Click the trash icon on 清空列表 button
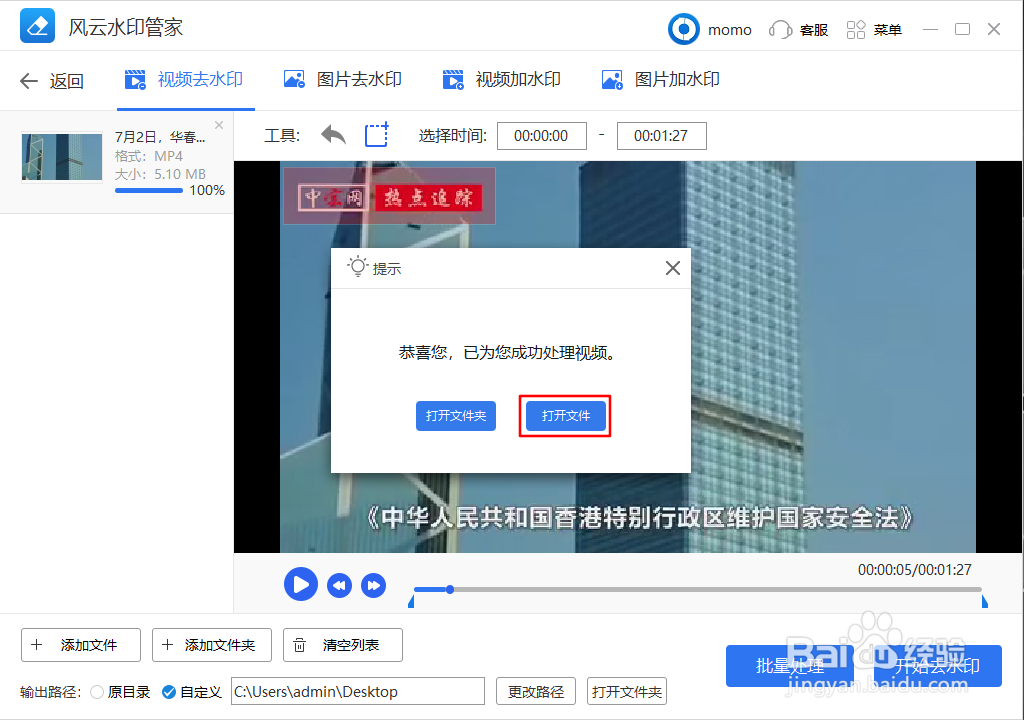Screen dimensions: 1024x720 tap(299, 645)
